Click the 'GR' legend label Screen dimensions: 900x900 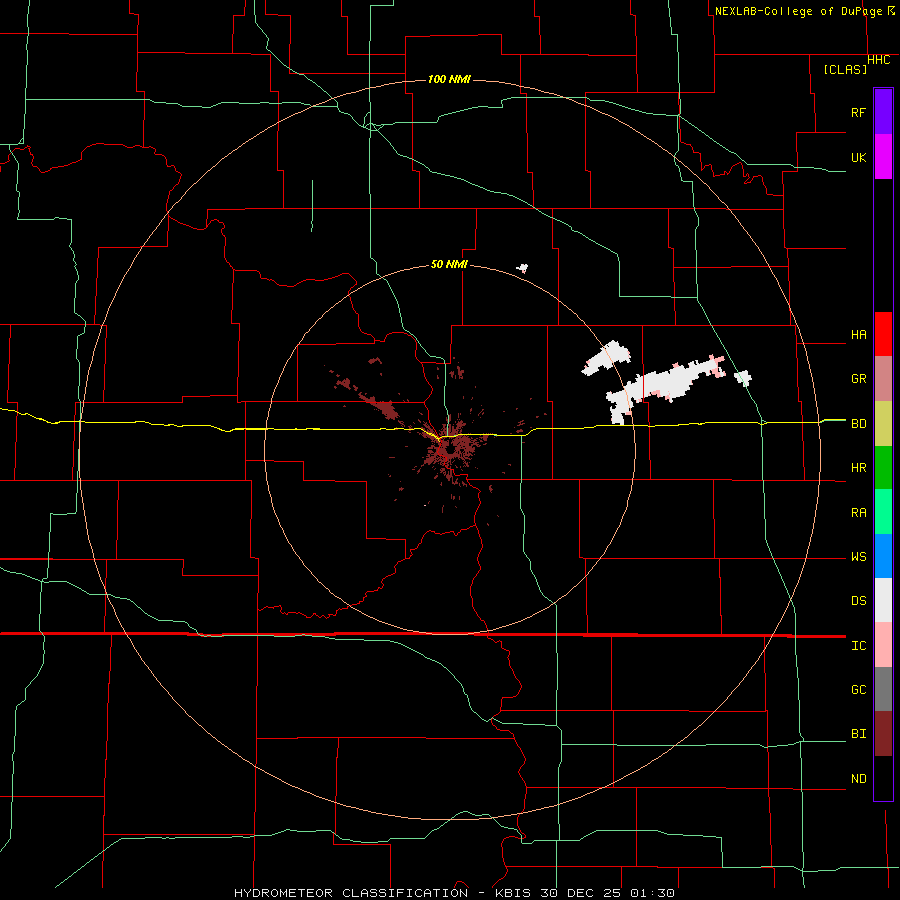pos(858,379)
